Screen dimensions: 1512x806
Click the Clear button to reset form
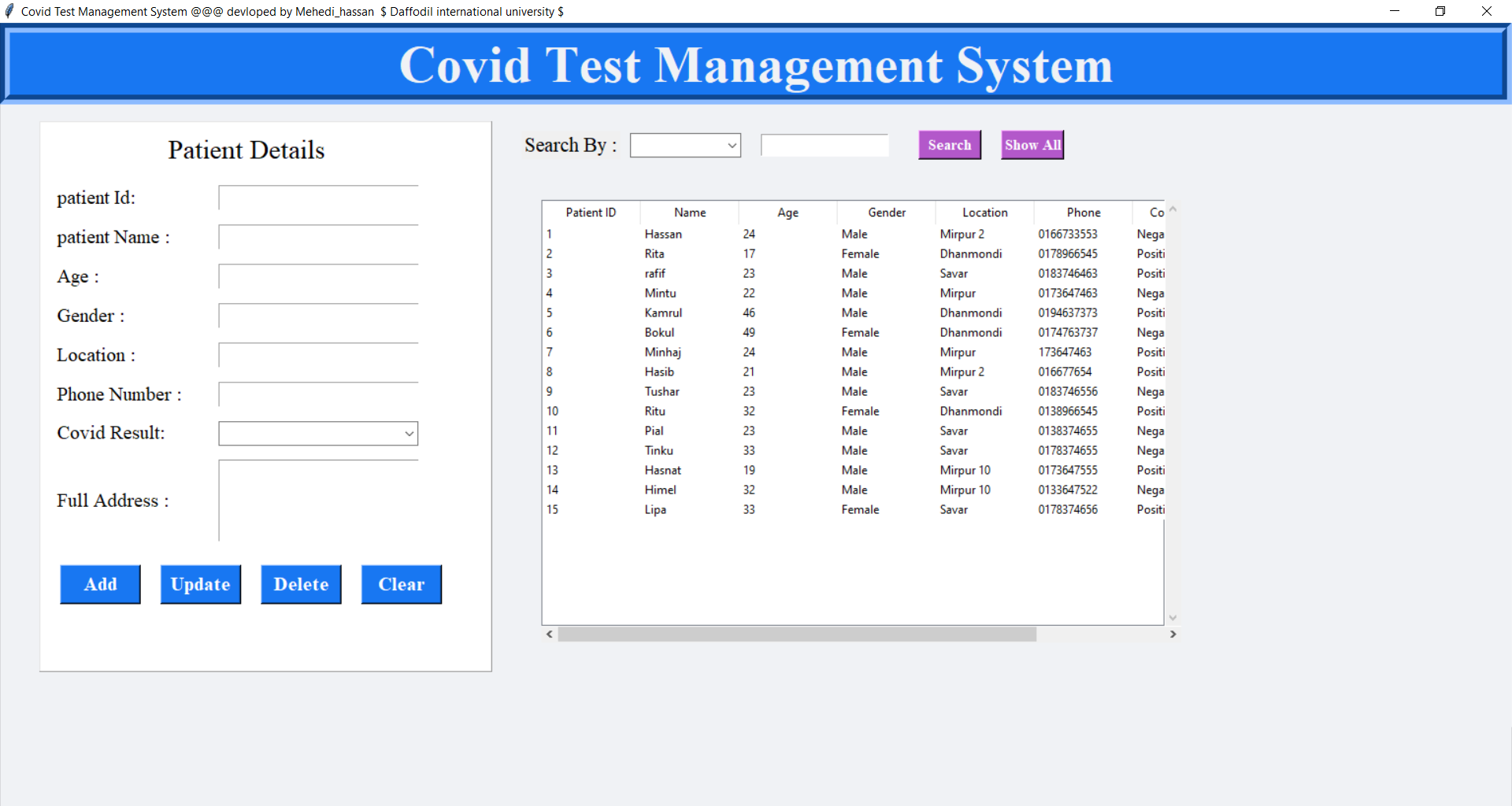click(401, 584)
